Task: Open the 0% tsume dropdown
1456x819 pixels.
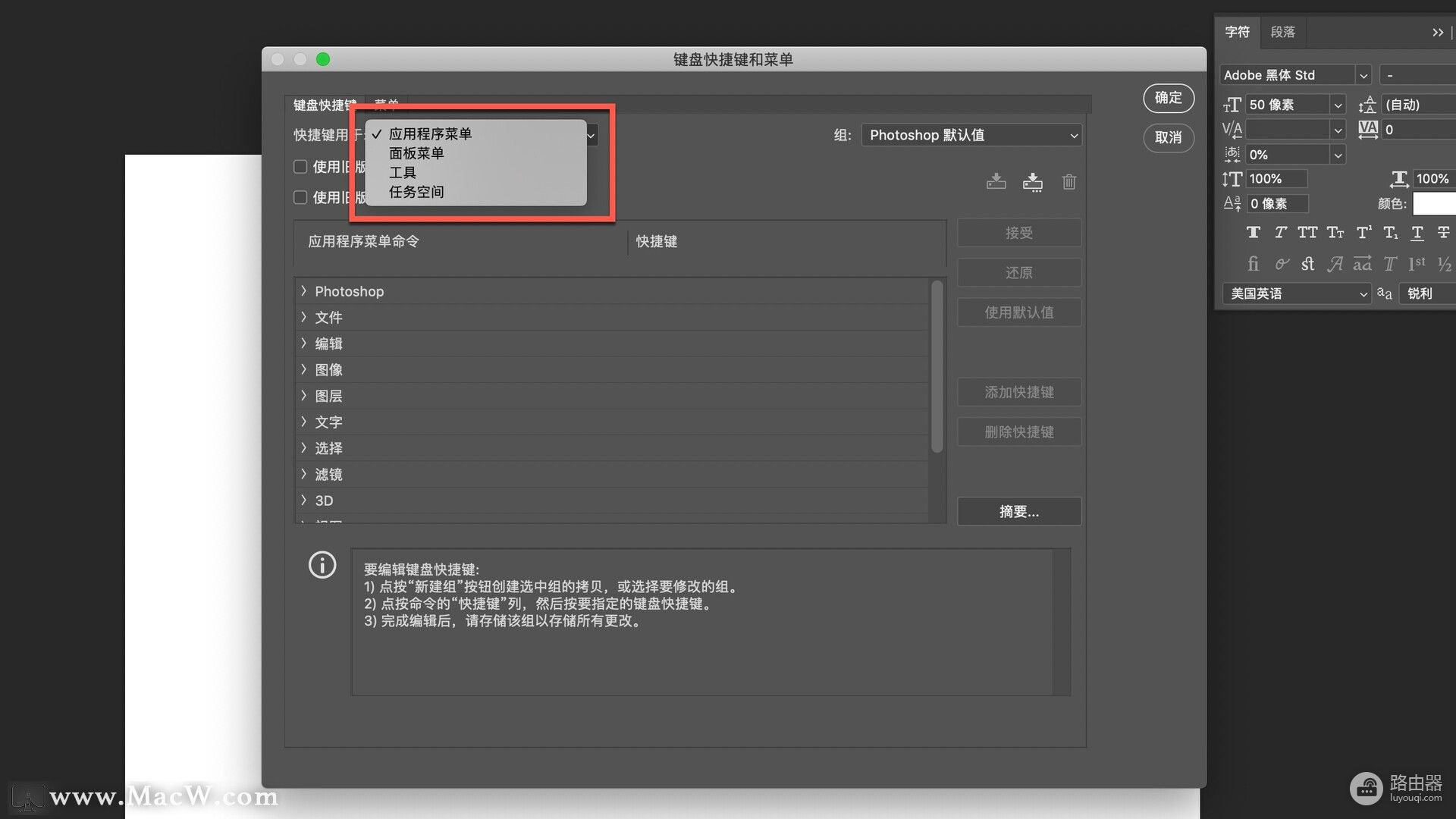Action: pyautogui.click(x=1338, y=155)
